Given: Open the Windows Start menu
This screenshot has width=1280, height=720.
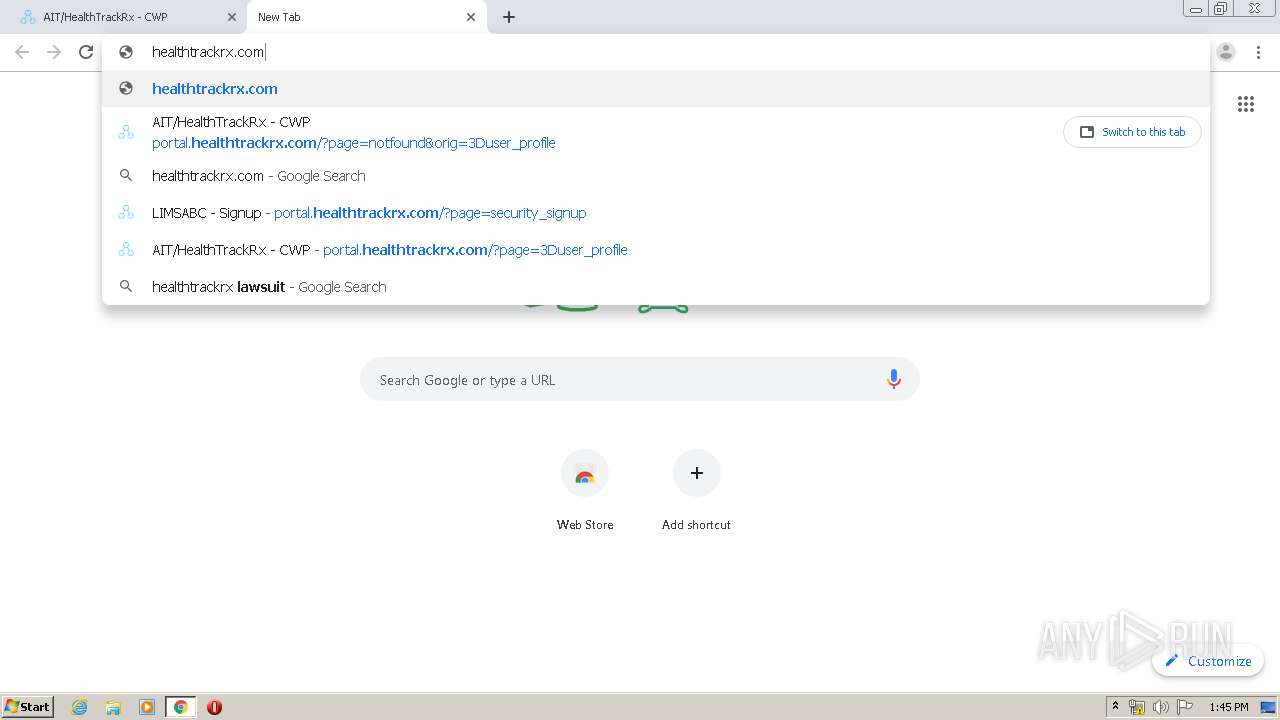Looking at the screenshot, I should coord(28,706).
